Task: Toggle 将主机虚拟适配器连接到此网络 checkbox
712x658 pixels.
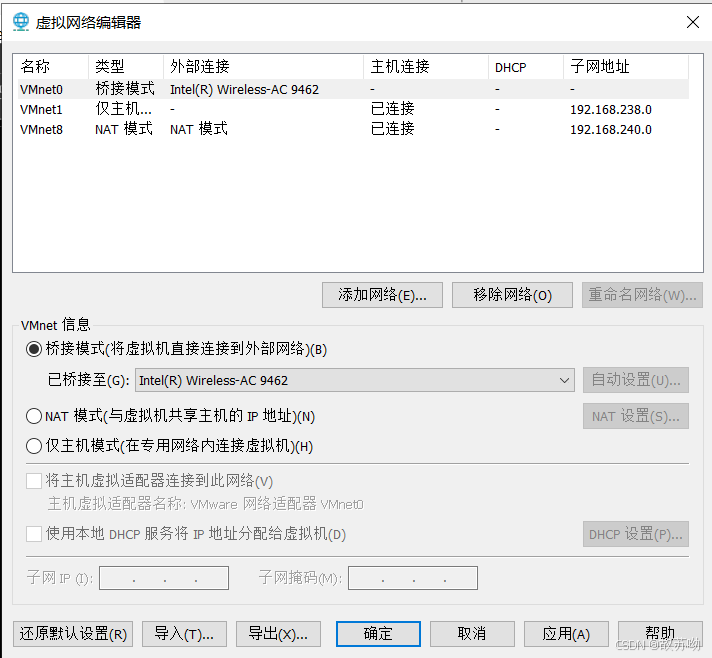Action: point(34,481)
